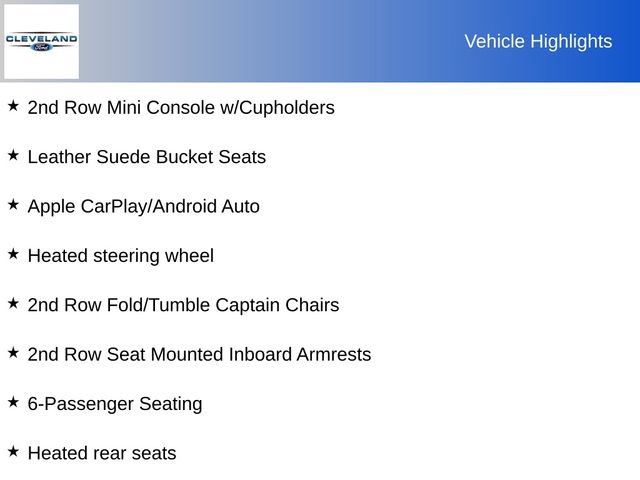The image size is (640, 480).
Task: Click the star icon before 6-Passenger Seating
Action: click(x=13, y=402)
